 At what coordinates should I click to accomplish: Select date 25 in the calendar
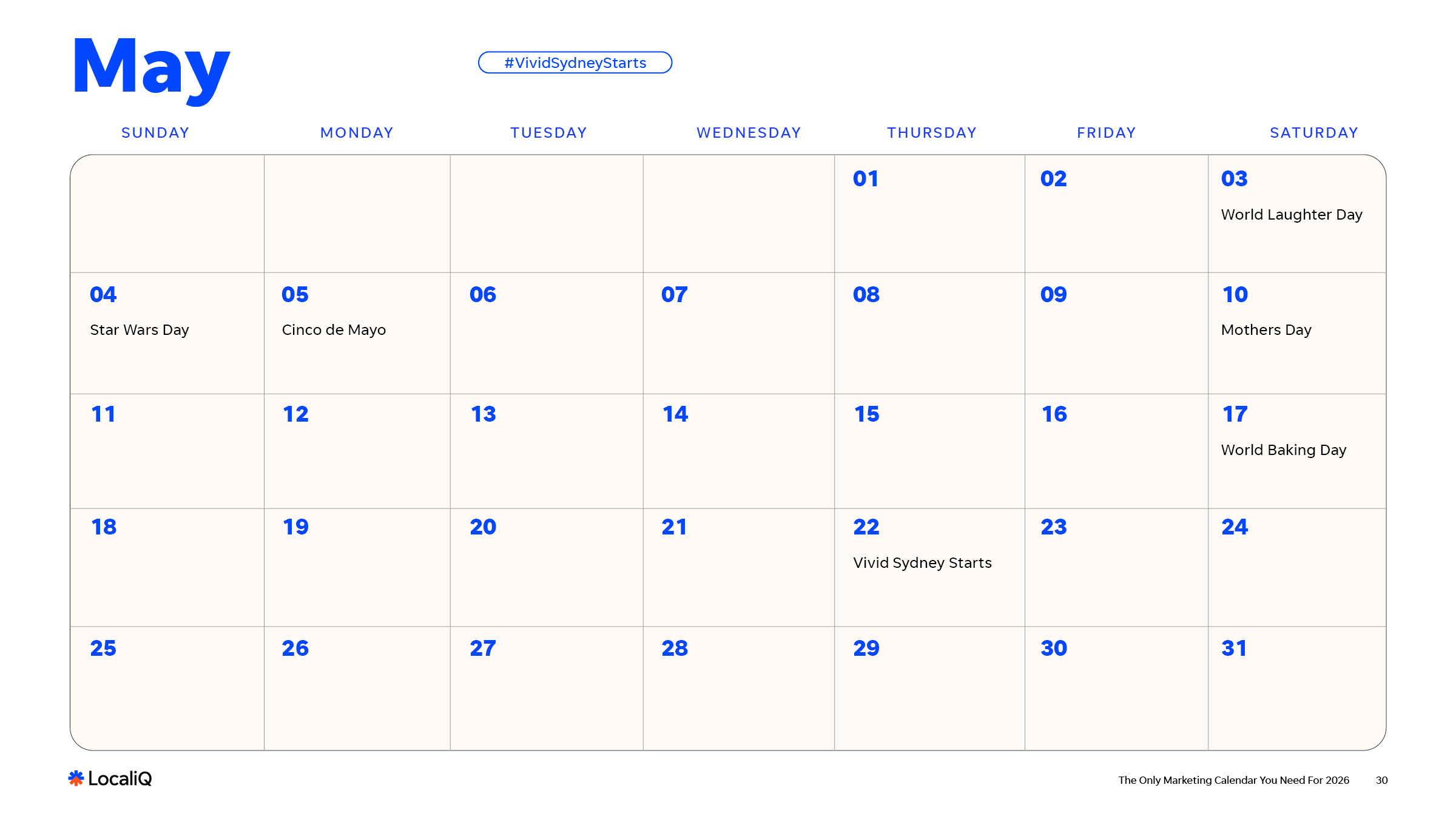pos(103,649)
